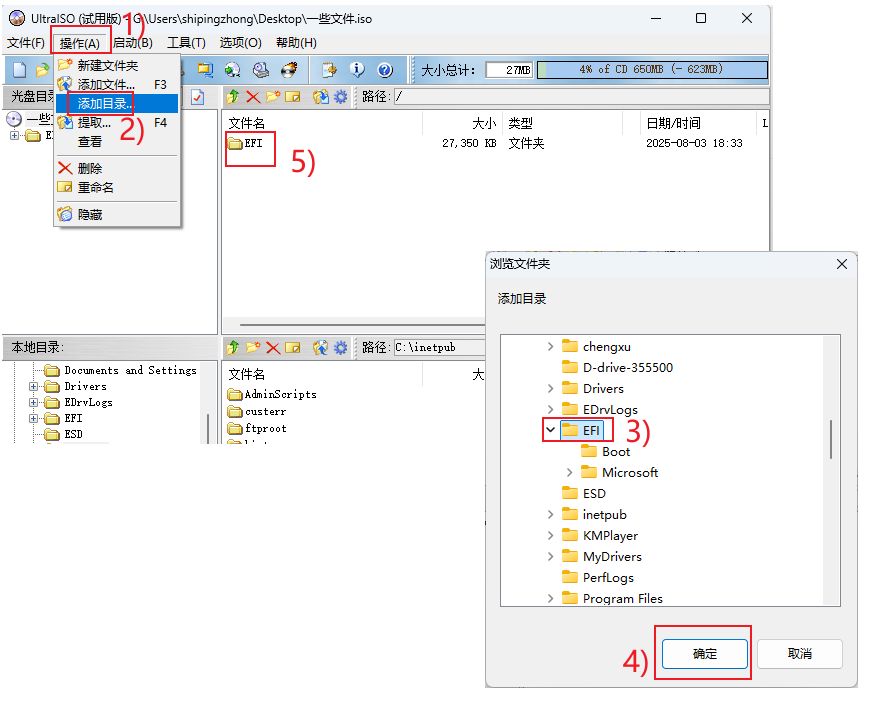Collapse the EFI folder in browse dialog
The width and height of the screenshot is (873, 706).
click(550, 430)
